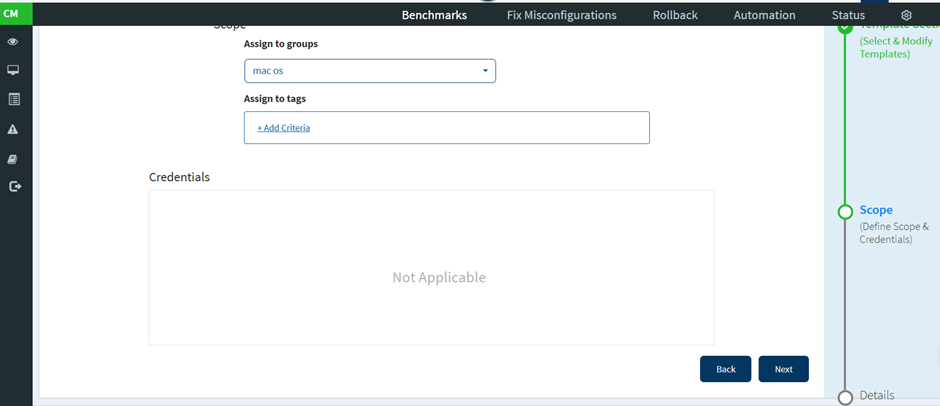Switch to the Benchmarks tab
The width and height of the screenshot is (940, 406).
[435, 15]
